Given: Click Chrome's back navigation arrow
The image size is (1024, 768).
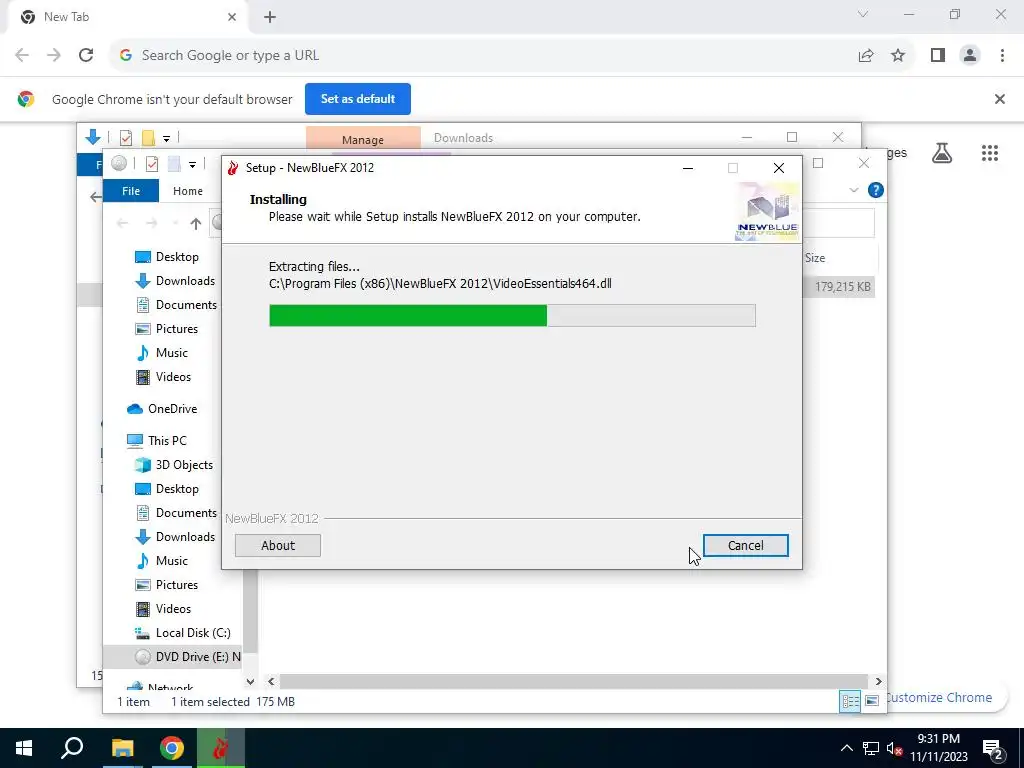Looking at the screenshot, I should pyautogui.click(x=22, y=56).
